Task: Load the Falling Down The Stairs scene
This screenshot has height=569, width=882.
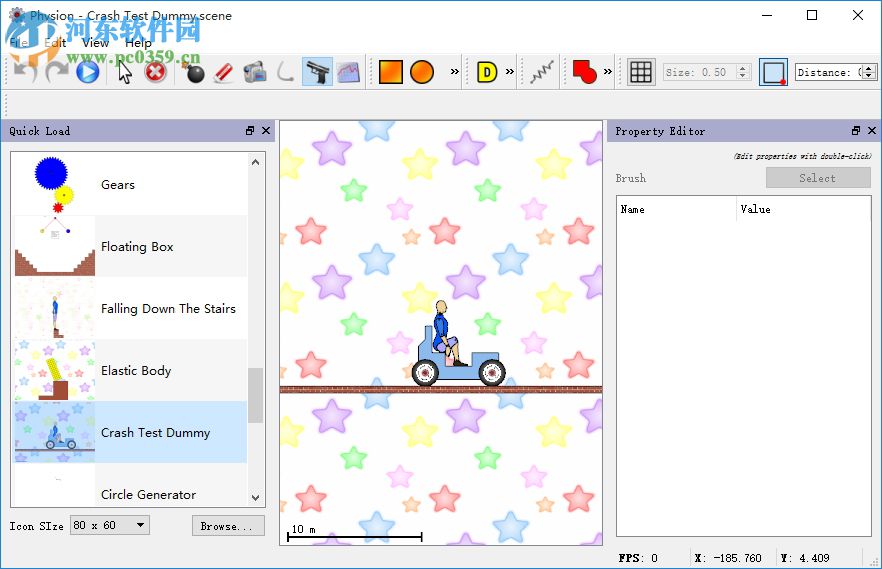Action: (130, 308)
